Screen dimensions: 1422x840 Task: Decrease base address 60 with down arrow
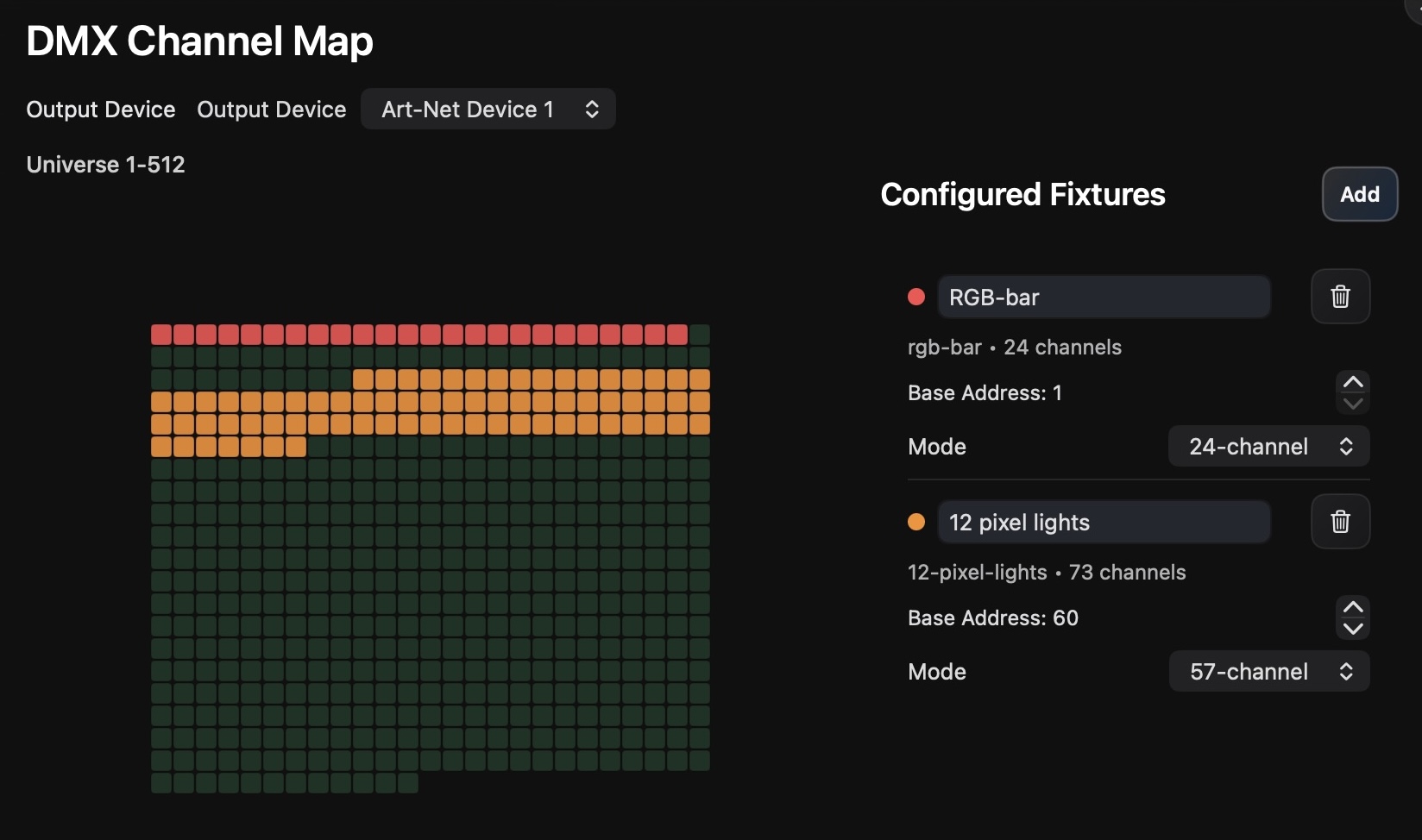click(1353, 628)
